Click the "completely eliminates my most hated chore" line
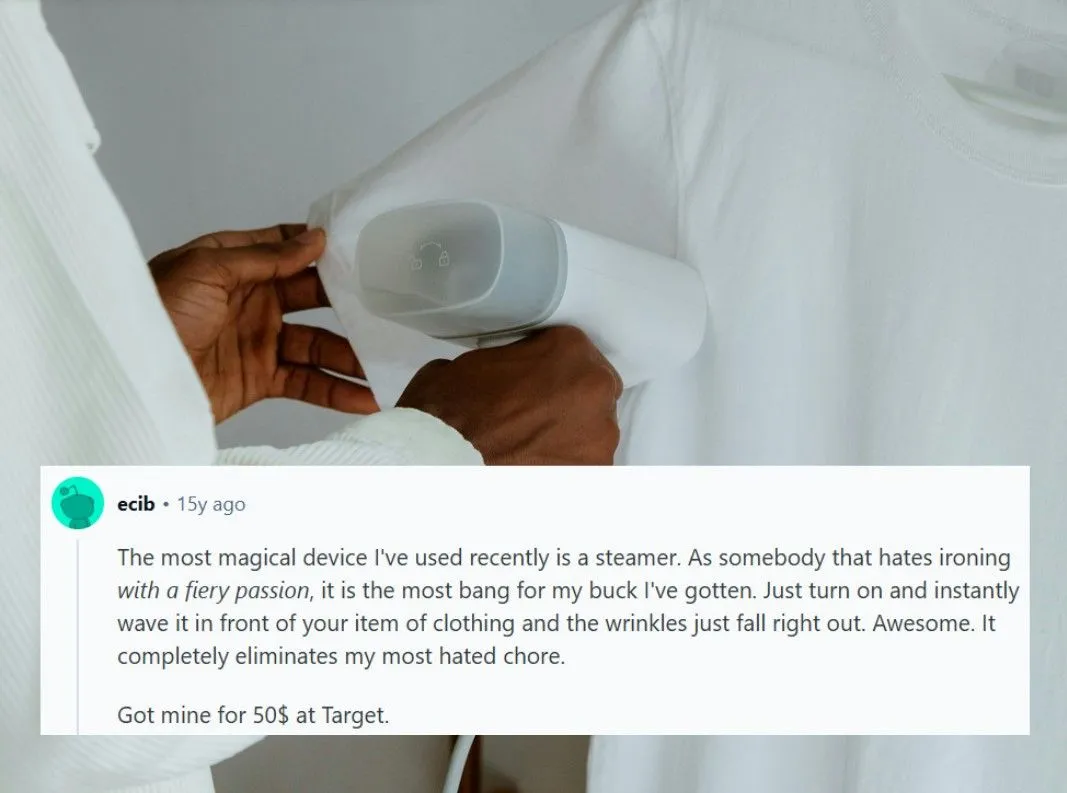The image size is (1067, 793). coord(341,656)
